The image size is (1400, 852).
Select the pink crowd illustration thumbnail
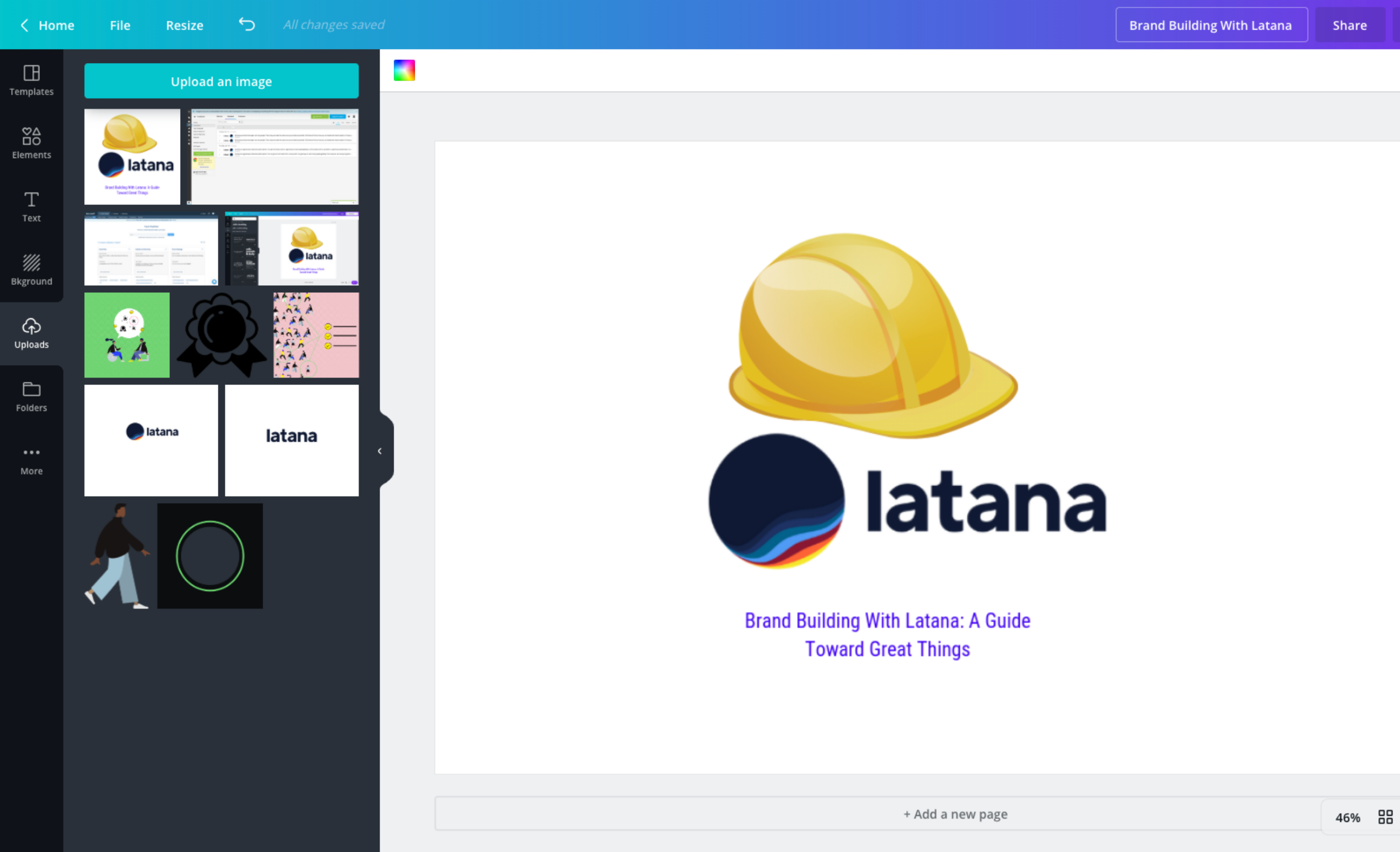tap(316, 335)
